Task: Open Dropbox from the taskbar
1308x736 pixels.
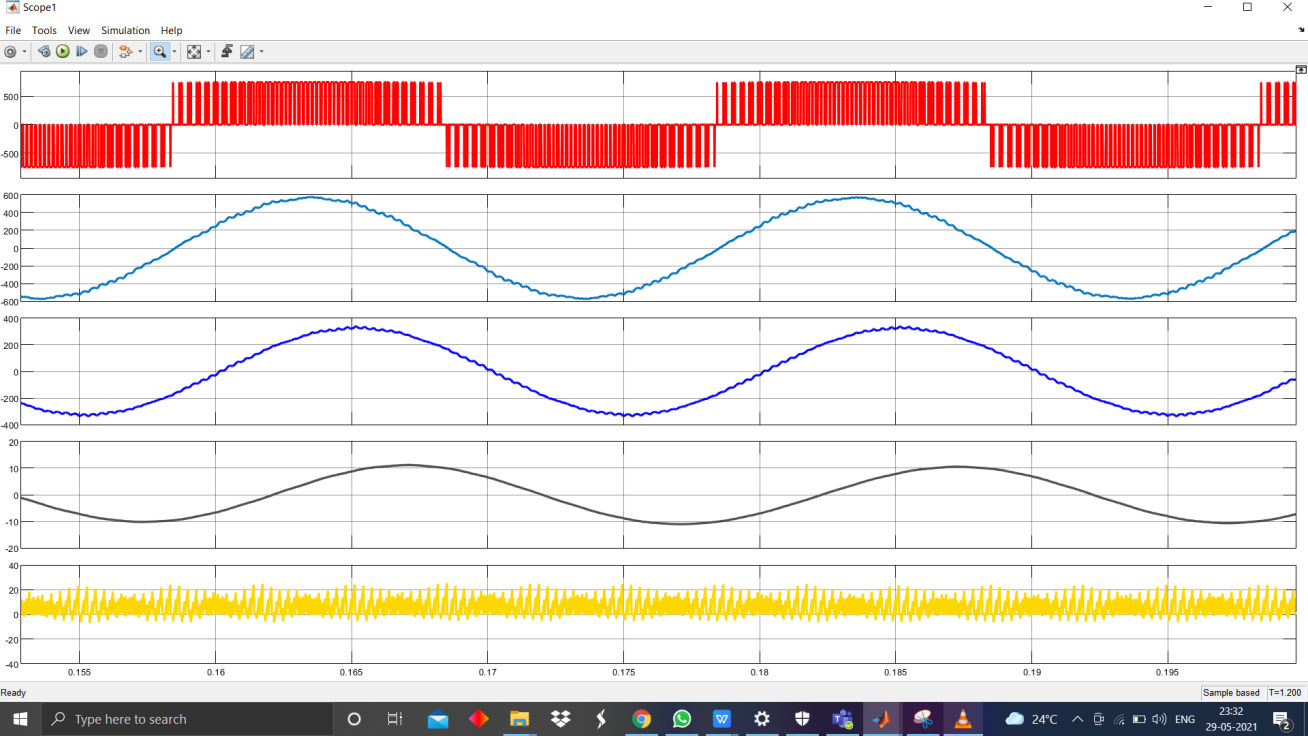Action: pyautogui.click(x=560, y=719)
